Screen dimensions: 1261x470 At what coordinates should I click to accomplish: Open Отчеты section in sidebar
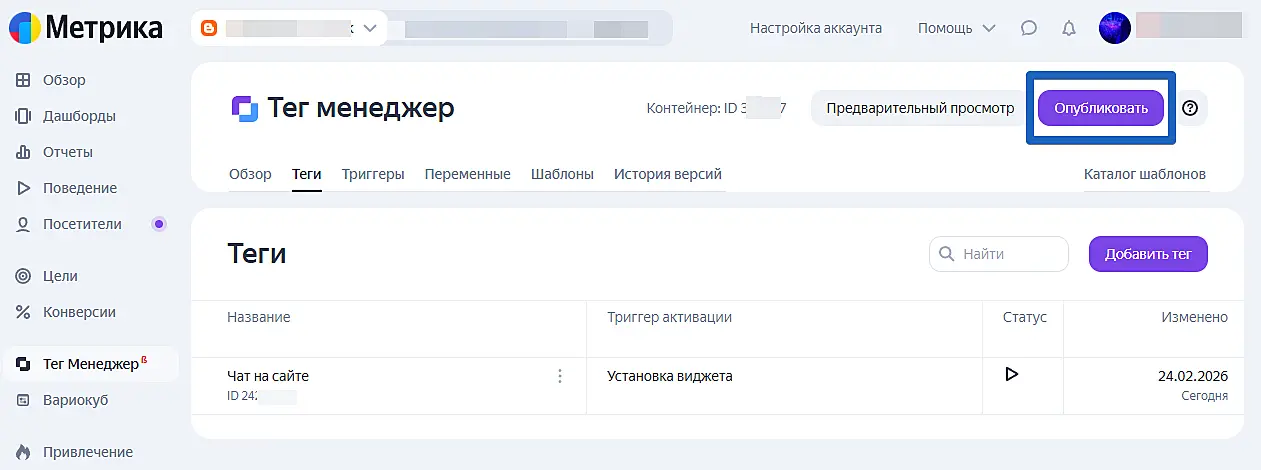[x=67, y=152]
